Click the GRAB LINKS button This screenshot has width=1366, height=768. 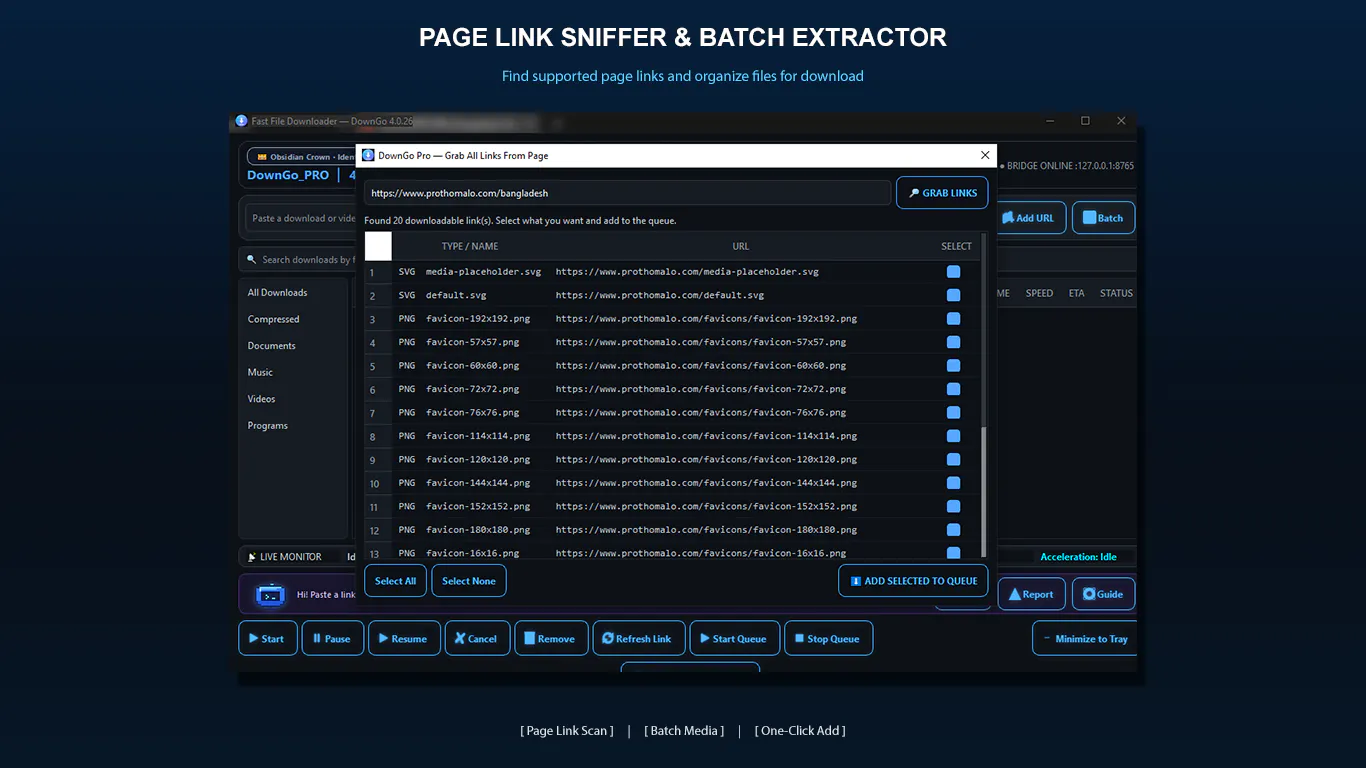[942, 193]
